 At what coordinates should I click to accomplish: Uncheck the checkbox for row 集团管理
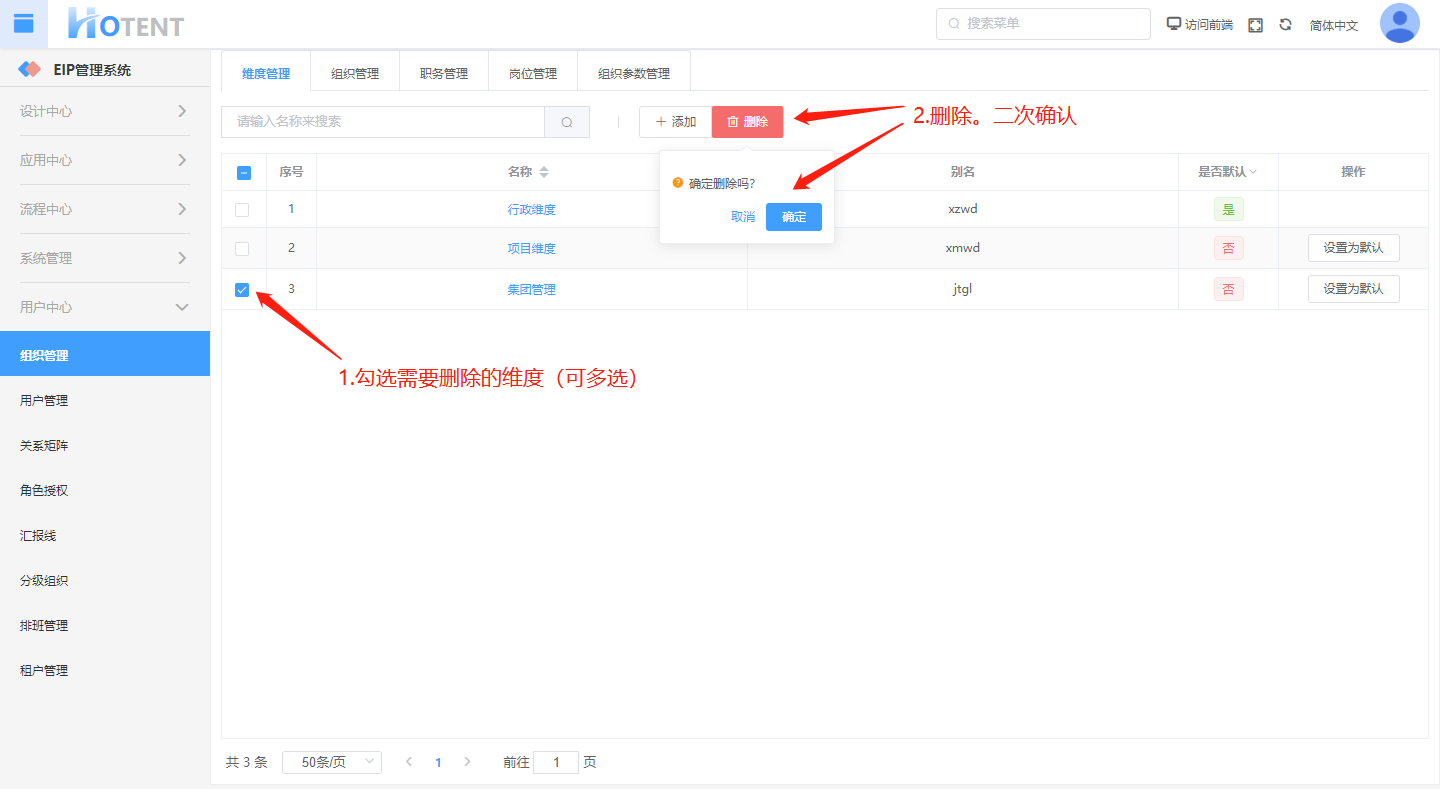click(x=242, y=290)
